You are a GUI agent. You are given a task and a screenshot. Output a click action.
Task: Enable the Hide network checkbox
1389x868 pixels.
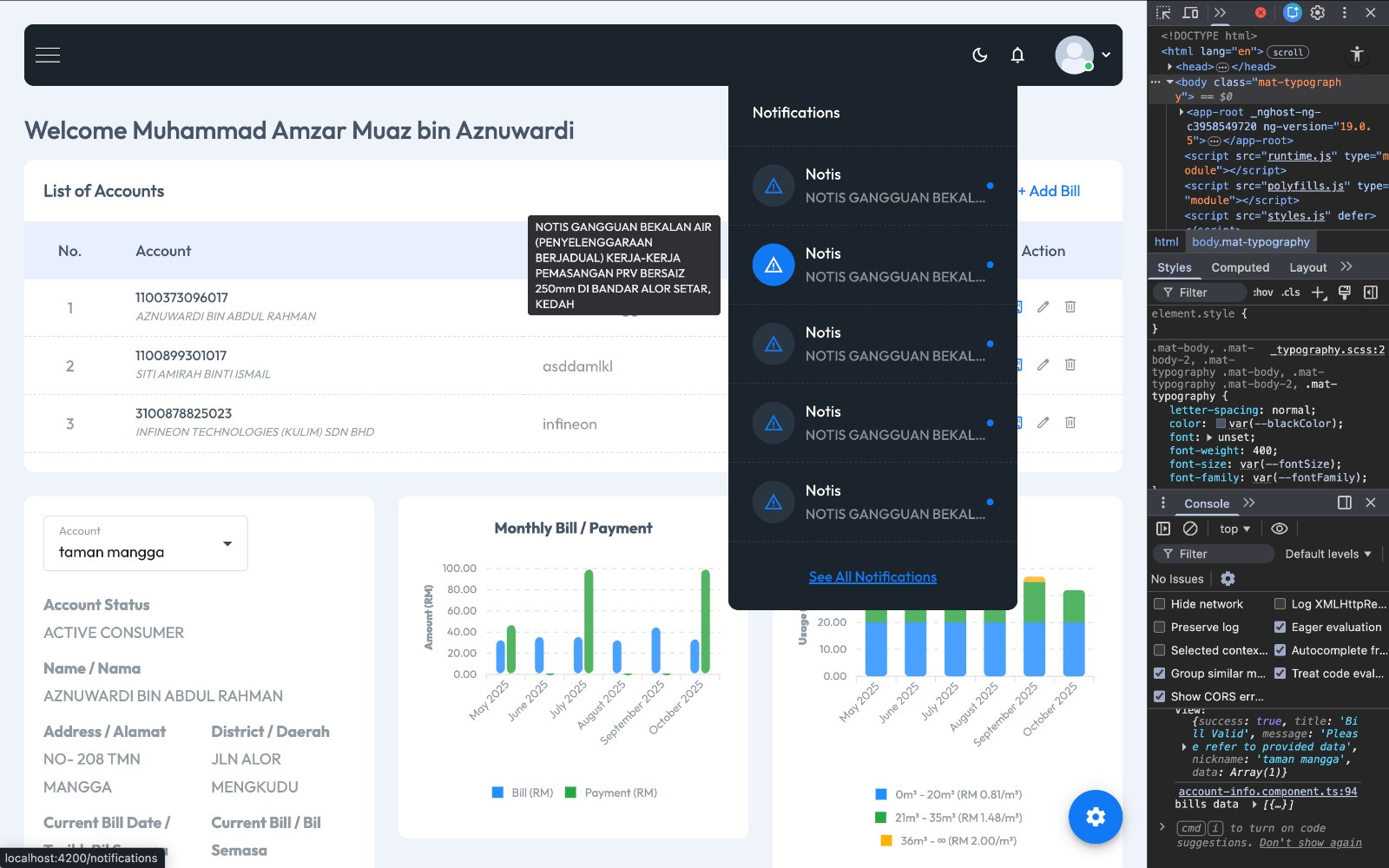[1159, 604]
